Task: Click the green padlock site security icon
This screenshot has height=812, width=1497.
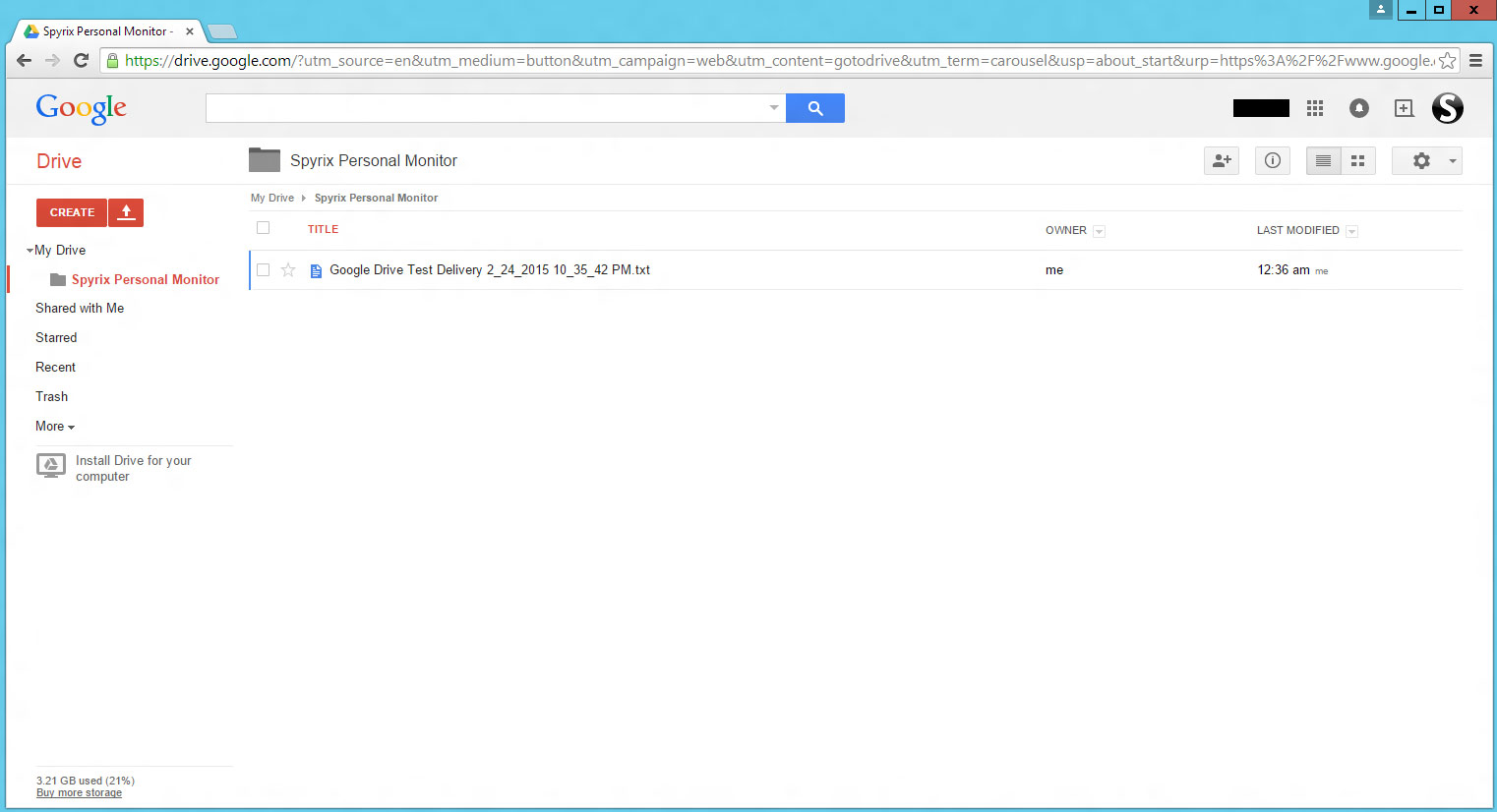Action: pos(112,61)
